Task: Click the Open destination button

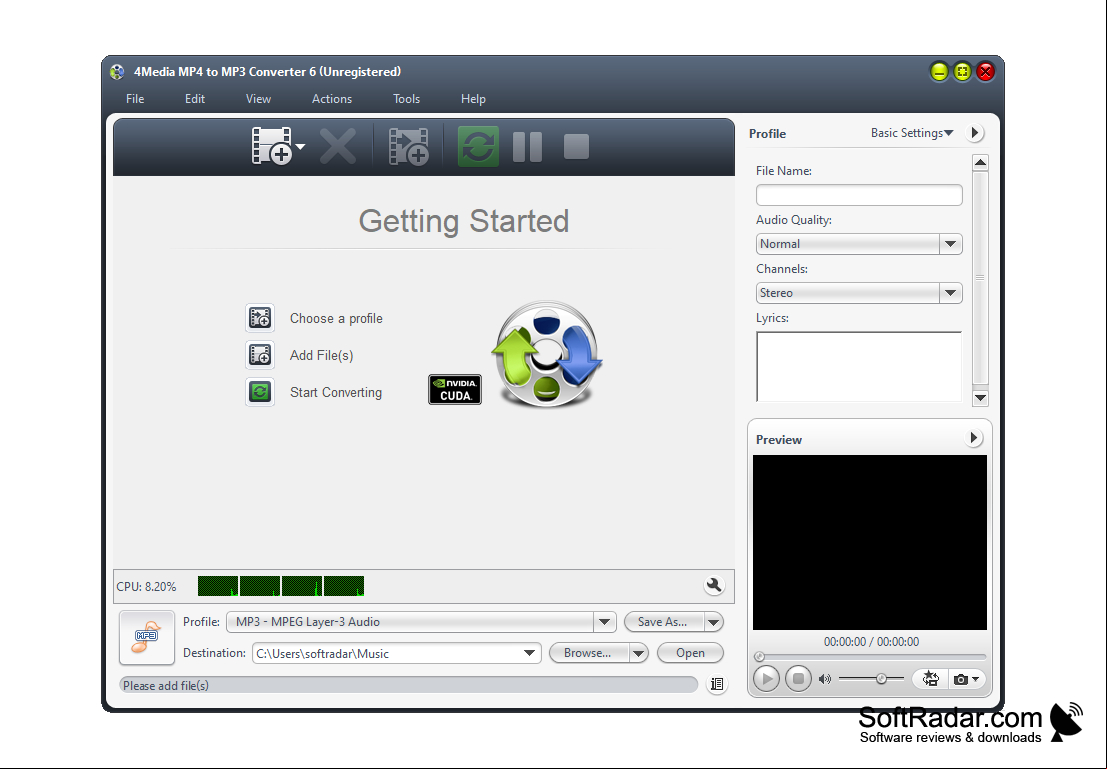Action: tap(690, 653)
